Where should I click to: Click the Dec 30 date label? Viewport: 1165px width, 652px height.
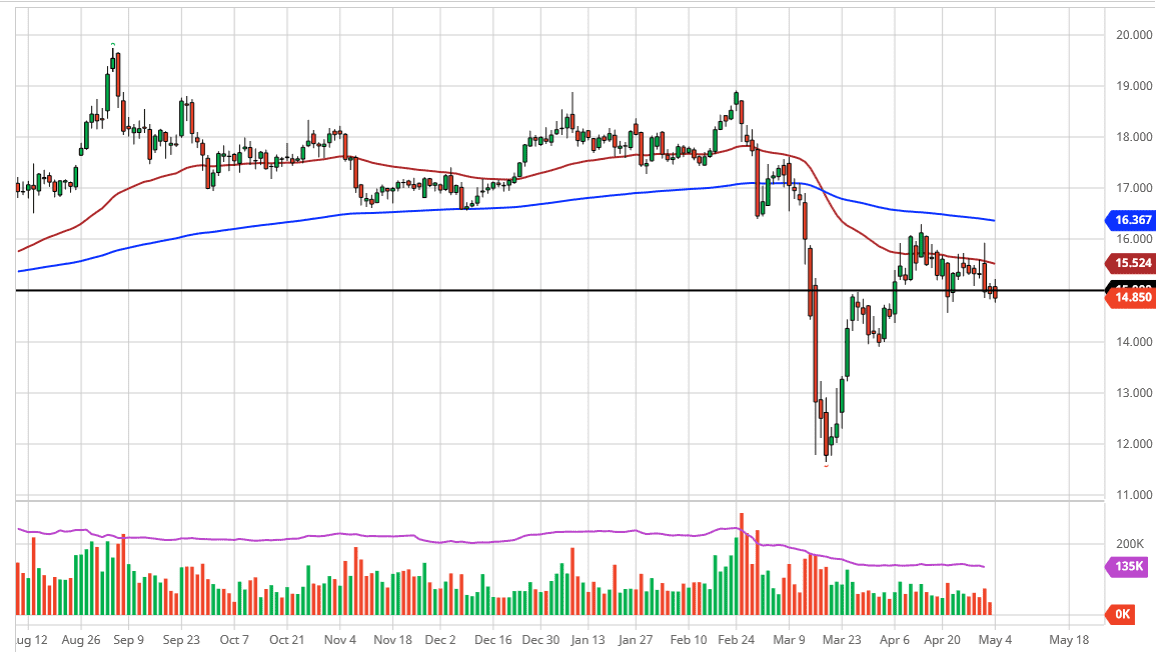541,638
